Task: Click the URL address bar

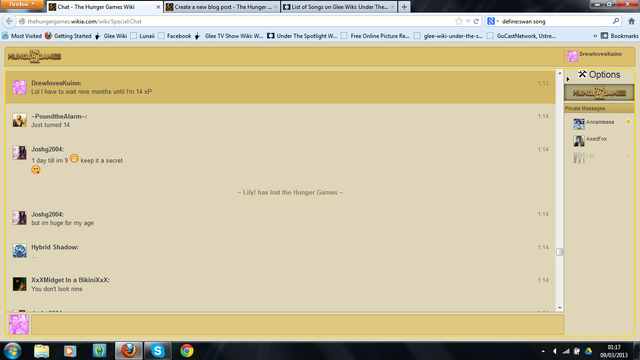Action: [237, 21]
